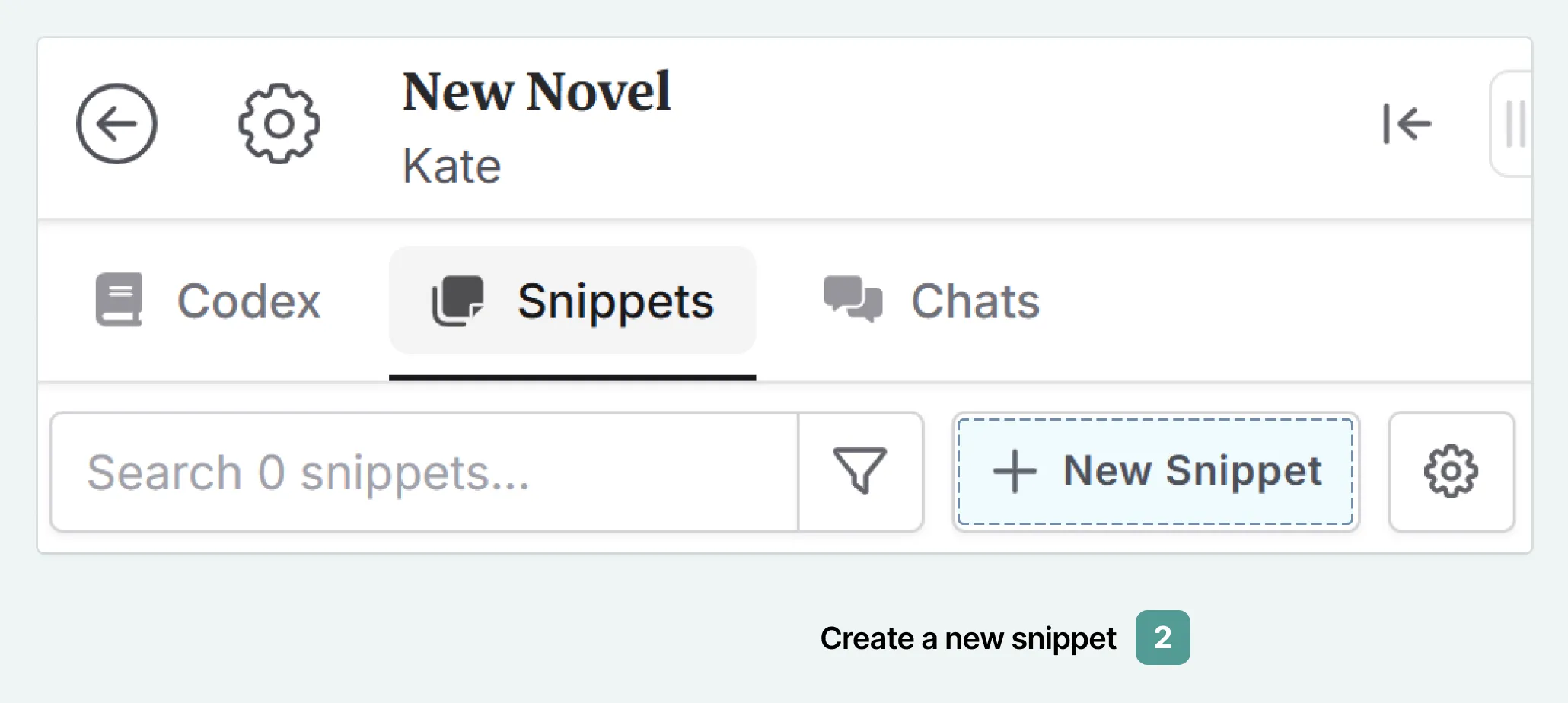Screen dimensions: 1568x703
Task: Click the author name Kate
Action: (x=451, y=164)
